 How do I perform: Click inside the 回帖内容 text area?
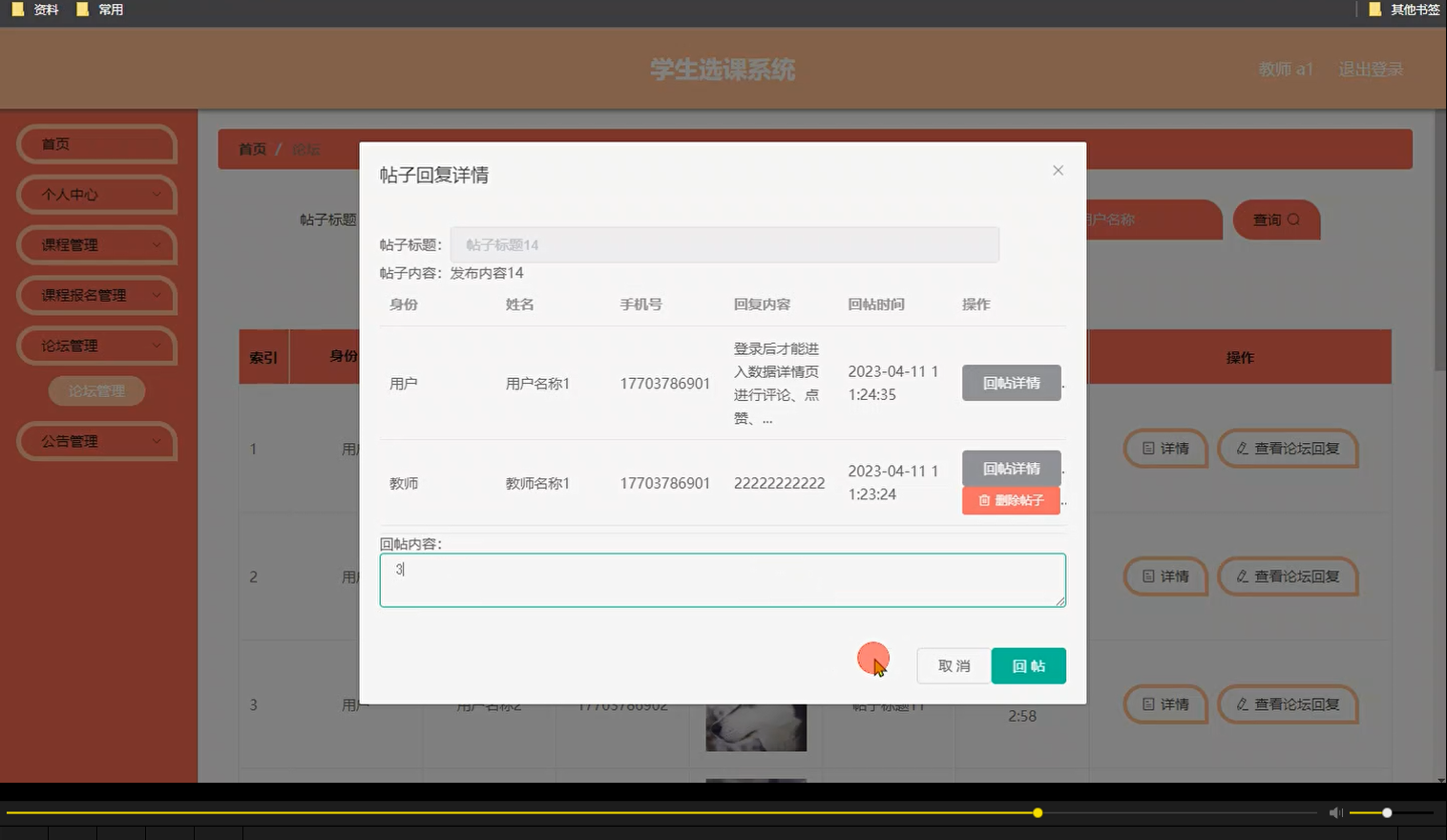[x=723, y=579]
